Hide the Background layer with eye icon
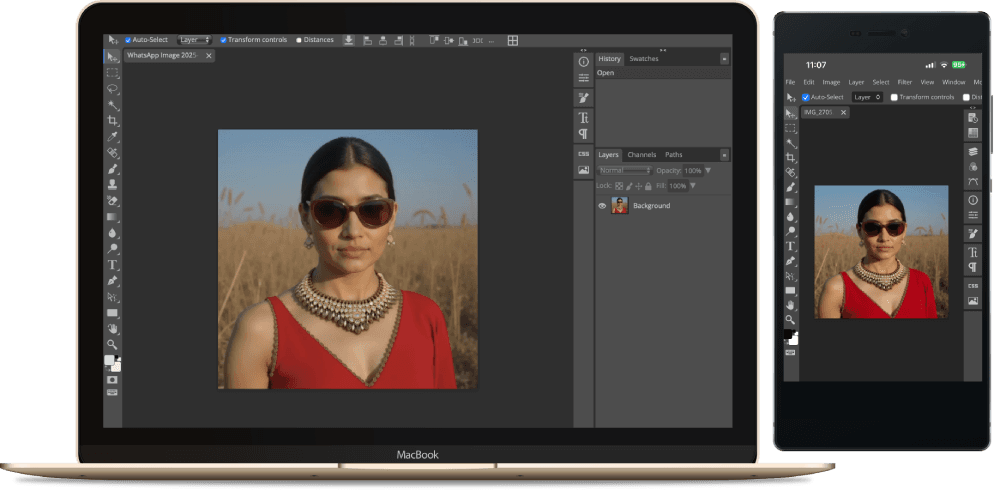This screenshot has width=1000, height=490. tap(602, 206)
